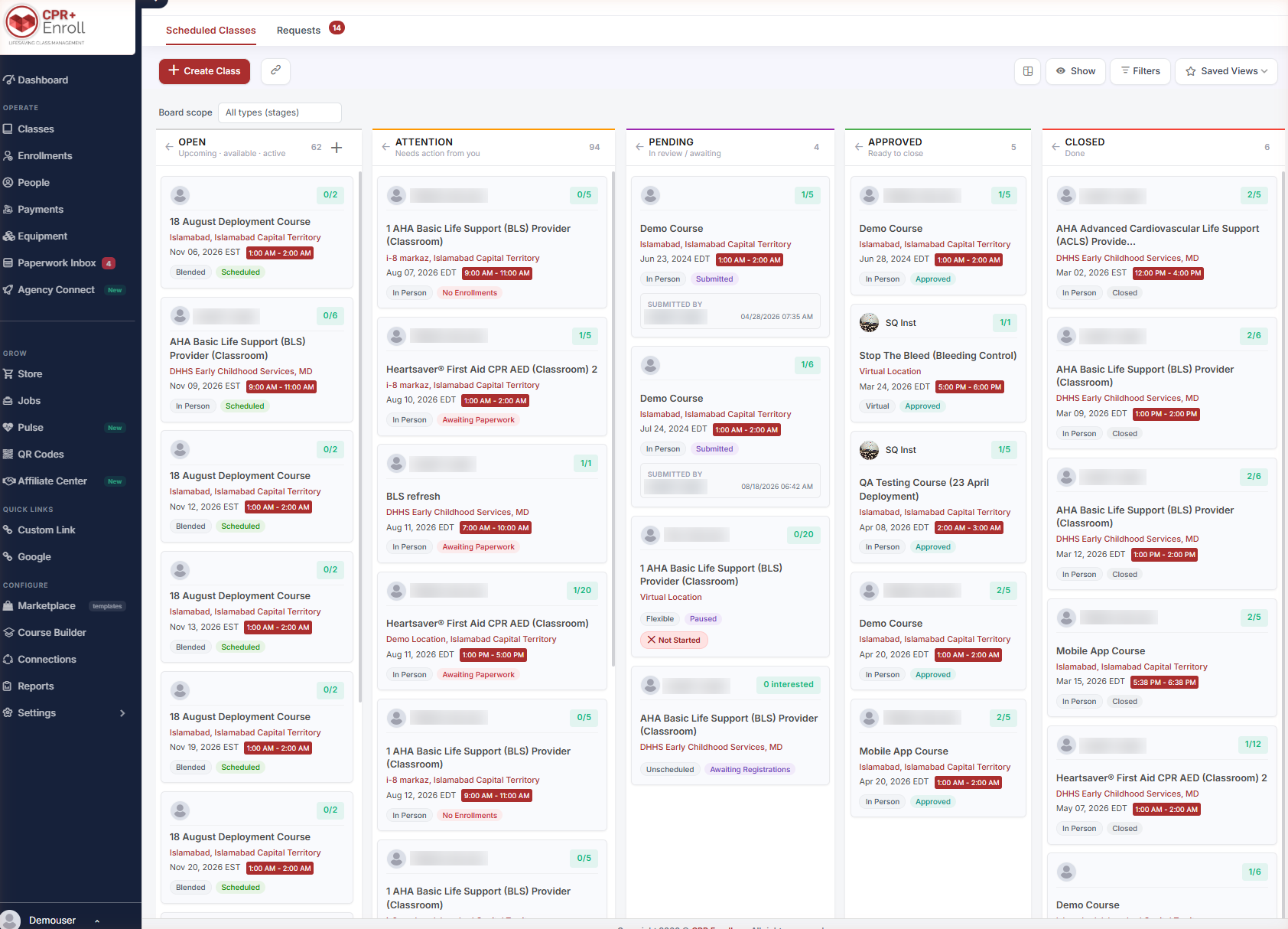
Task: Switch to the Requests tab
Action: (298, 31)
